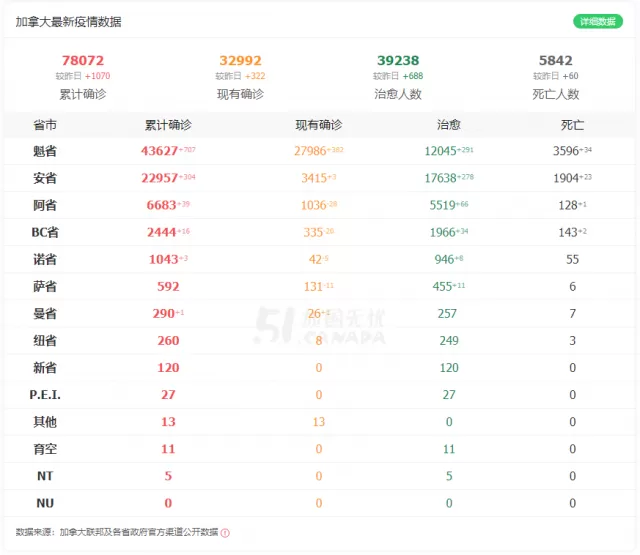This screenshot has width=640, height=555.
Task: Select the 其他 row label
Action: coord(45,422)
